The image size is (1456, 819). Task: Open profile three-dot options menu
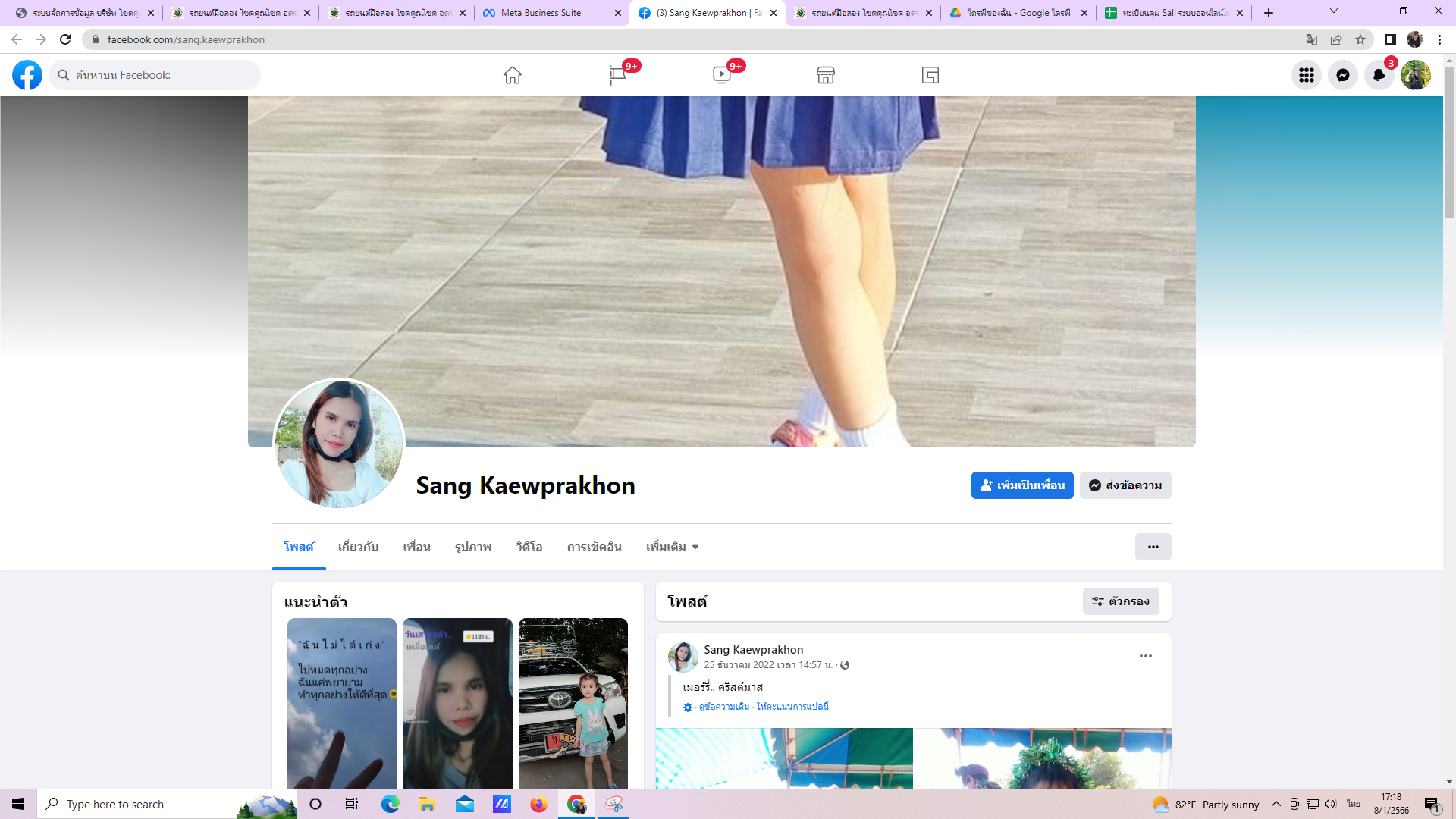(x=1153, y=547)
